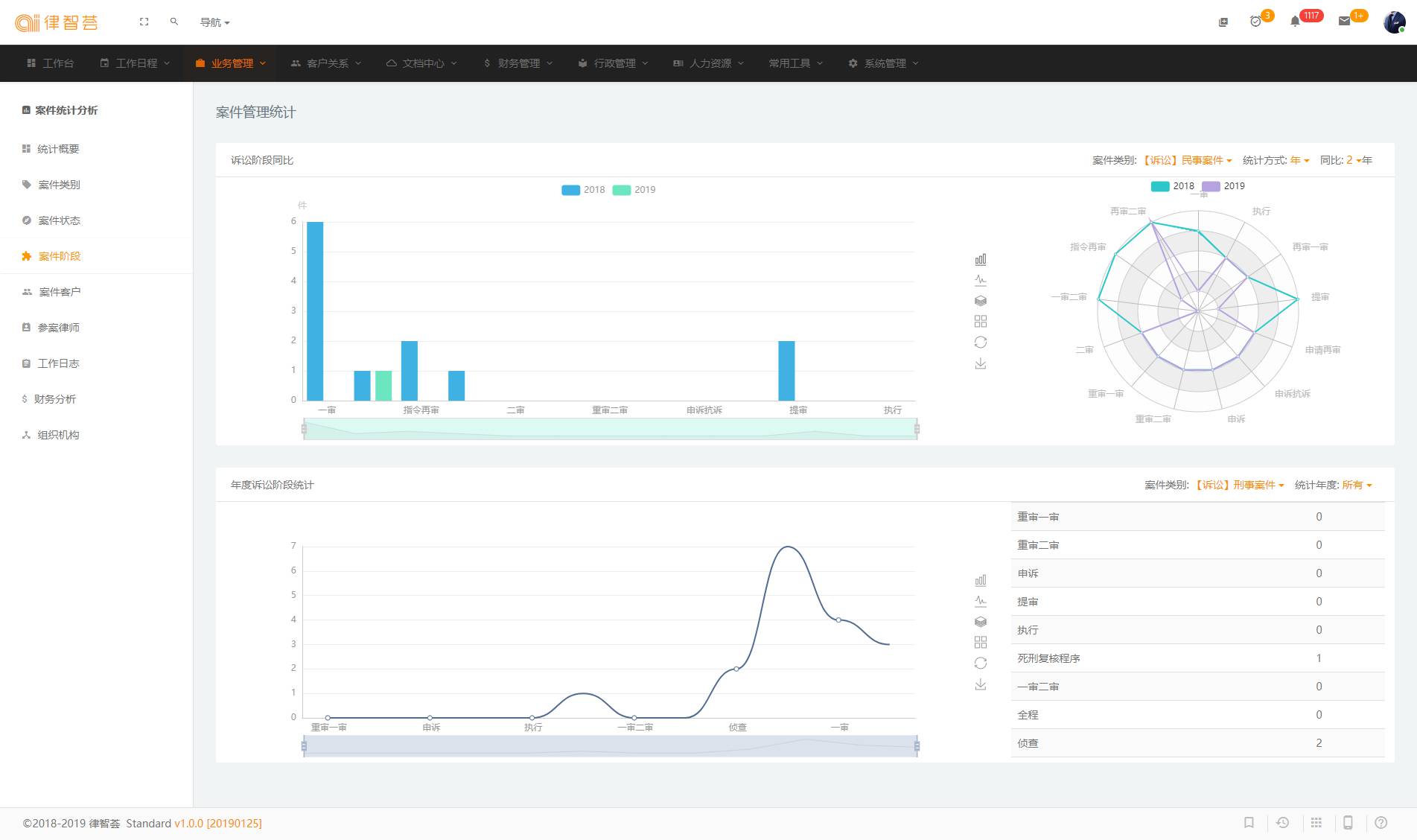Expand the 导航 dropdown in header
The height and width of the screenshot is (840, 1417).
click(214, 22)
